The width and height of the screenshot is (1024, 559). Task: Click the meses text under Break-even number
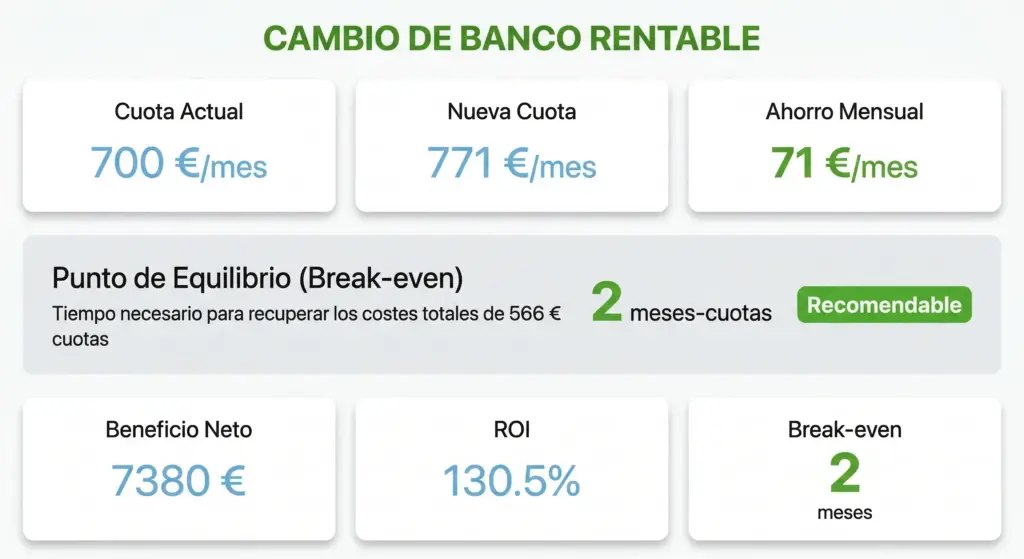pos(845,513)
